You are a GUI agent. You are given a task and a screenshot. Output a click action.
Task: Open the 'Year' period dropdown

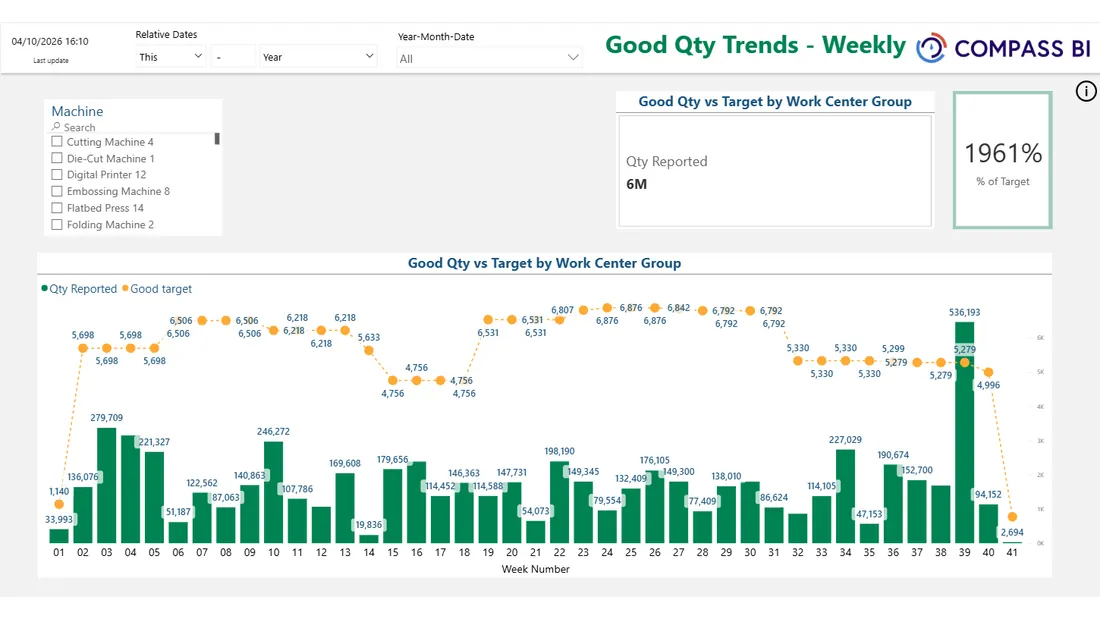tap(318, 57)
